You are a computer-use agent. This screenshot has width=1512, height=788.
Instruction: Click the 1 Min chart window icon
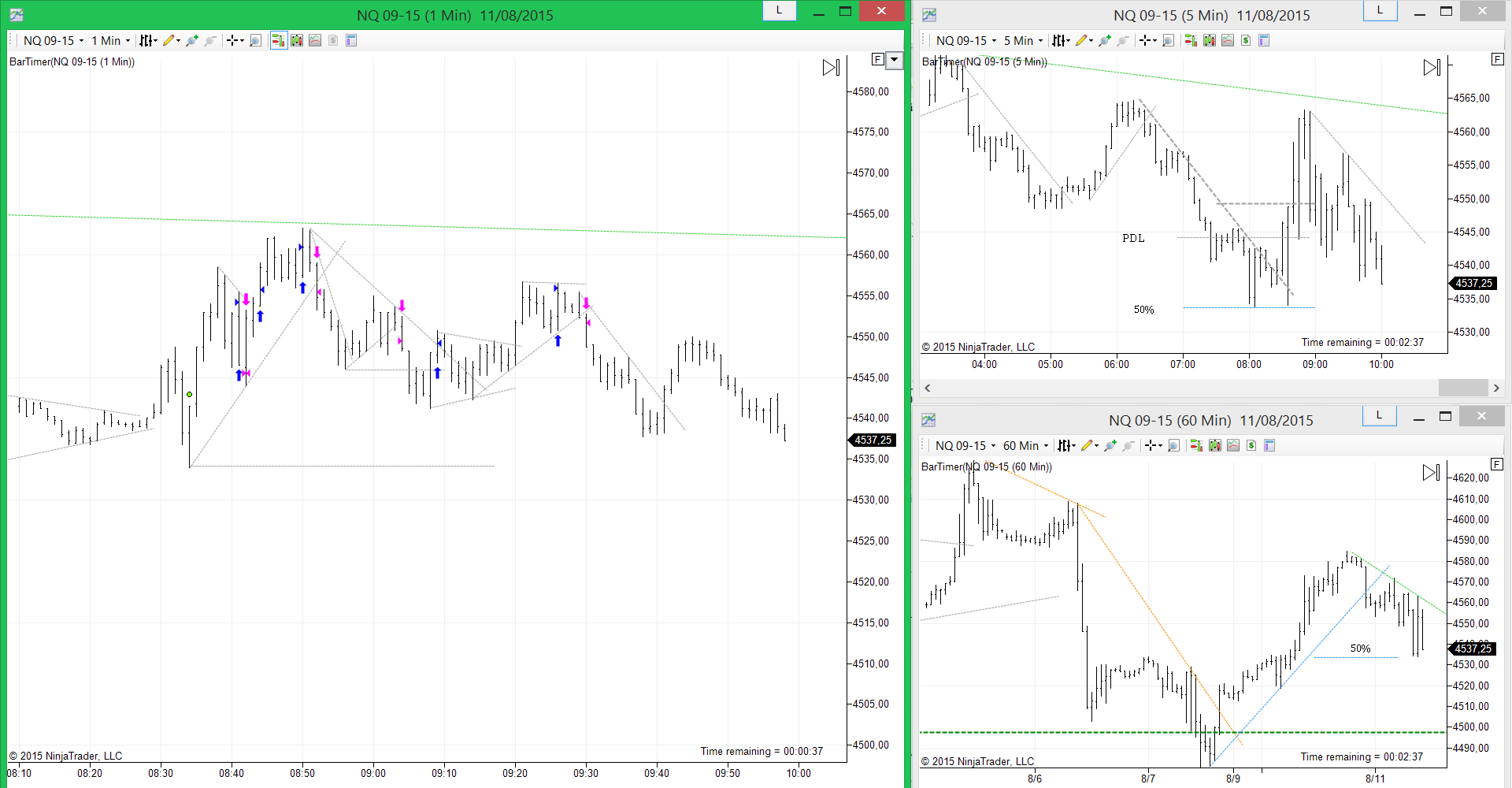pyautogui.click(x=17, y=15)
